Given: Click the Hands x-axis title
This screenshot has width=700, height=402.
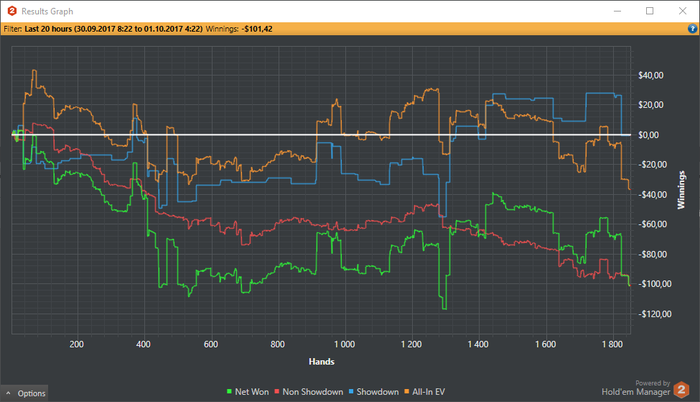Looking at the screenshot, I should [x=321, y=362].
